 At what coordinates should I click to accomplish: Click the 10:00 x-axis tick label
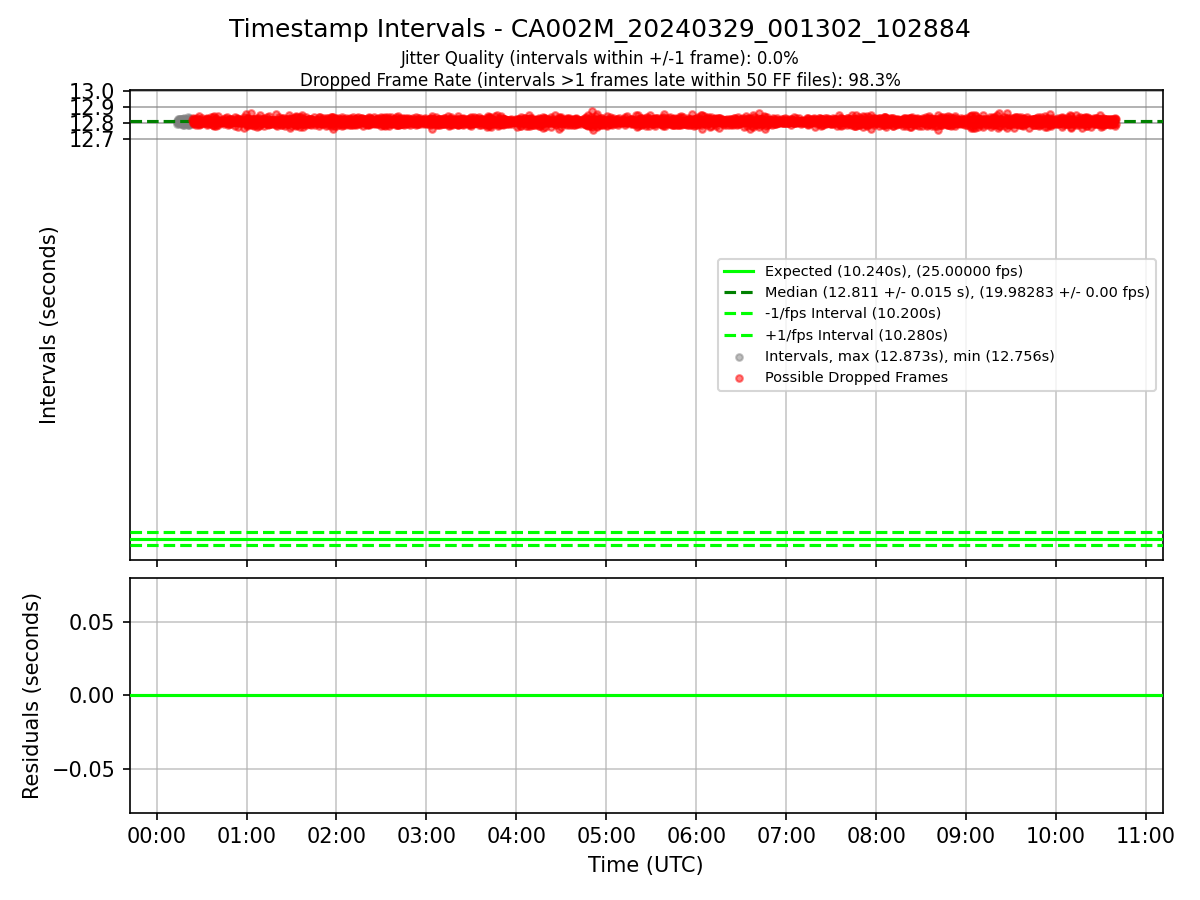click(x=1056, y=835)
